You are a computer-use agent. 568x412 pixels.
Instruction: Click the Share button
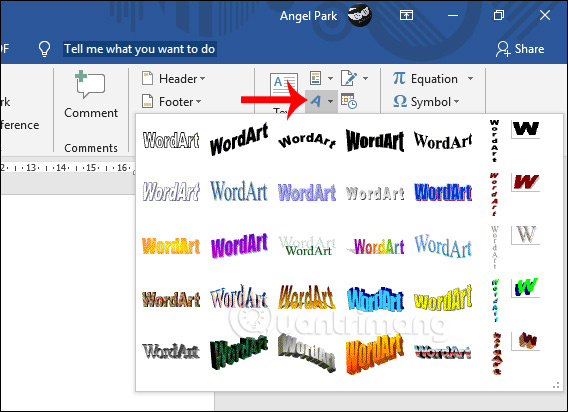(x=520, y=49)
